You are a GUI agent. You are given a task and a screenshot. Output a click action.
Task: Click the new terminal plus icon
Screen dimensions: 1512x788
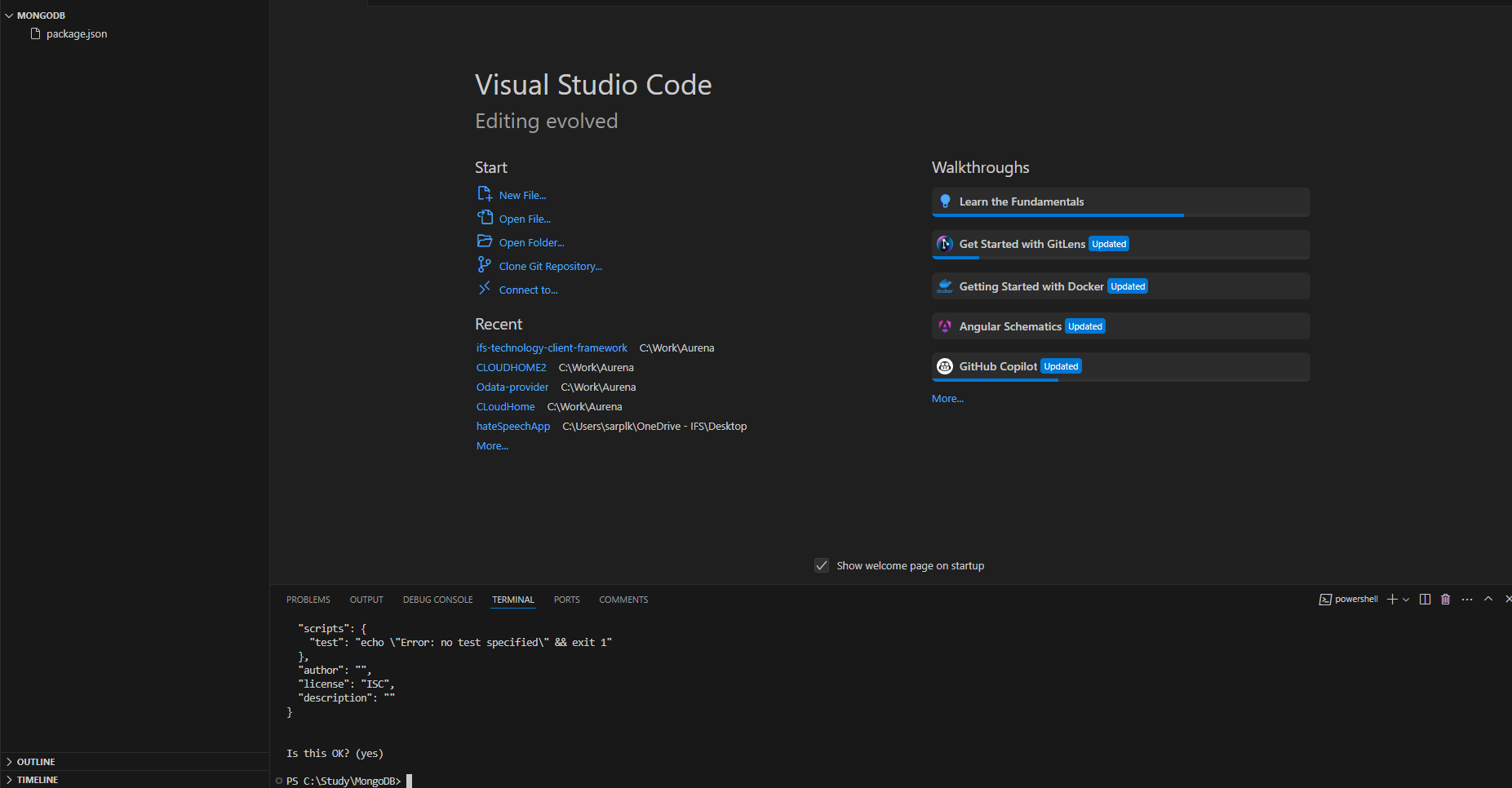pos(1392,600)
